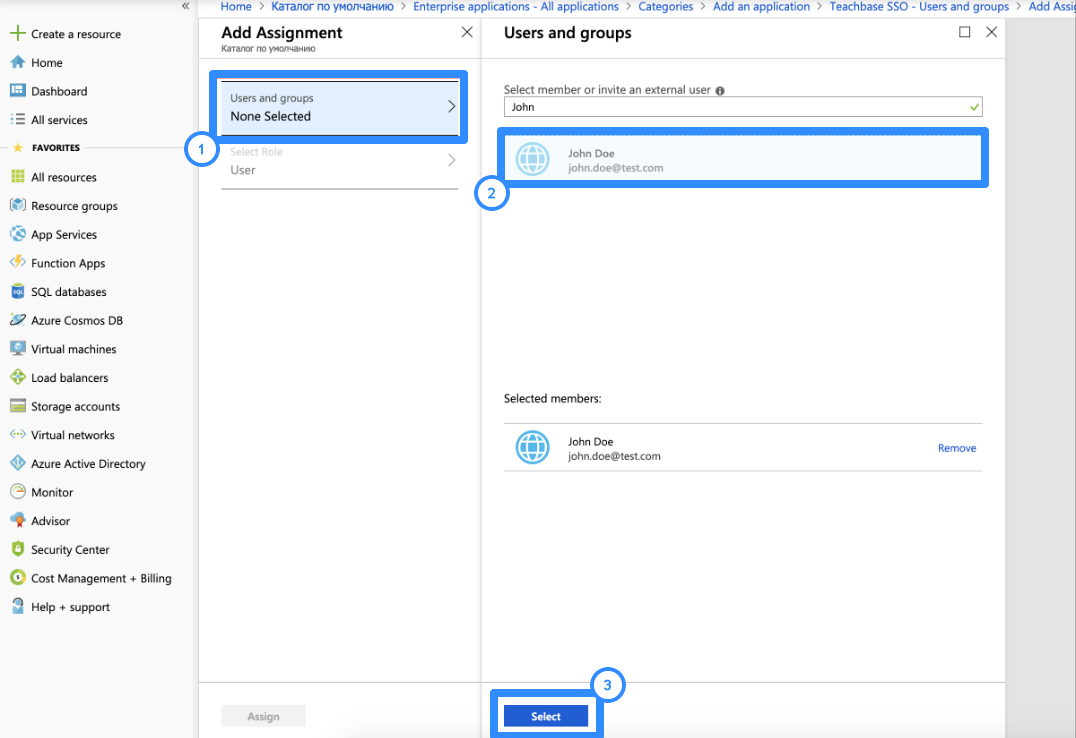1076x738 pixels.
Task: Collapse the left navigation sidebar
Action: pyautogui.click(x=186, y=8)
